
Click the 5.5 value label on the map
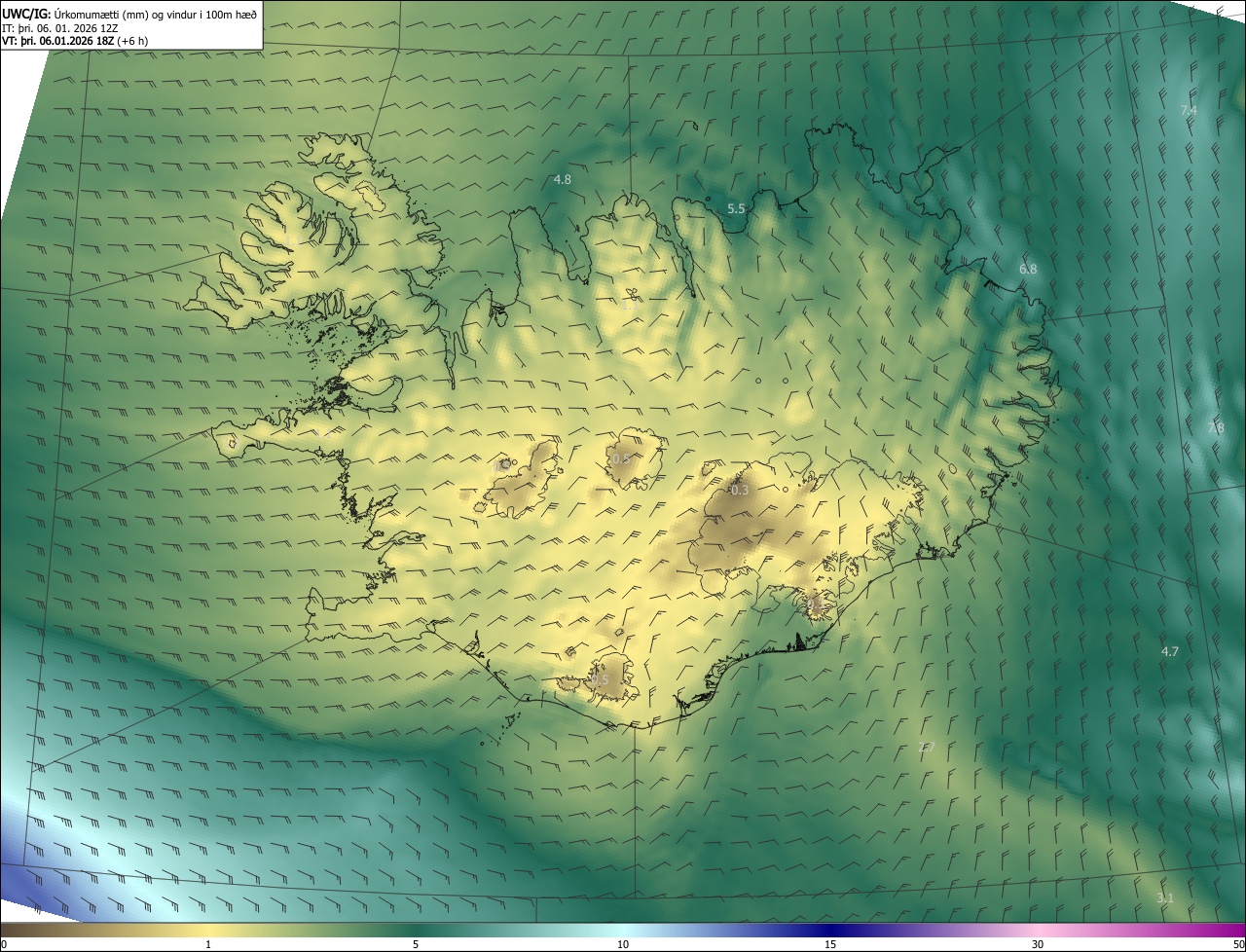(736, 208)
